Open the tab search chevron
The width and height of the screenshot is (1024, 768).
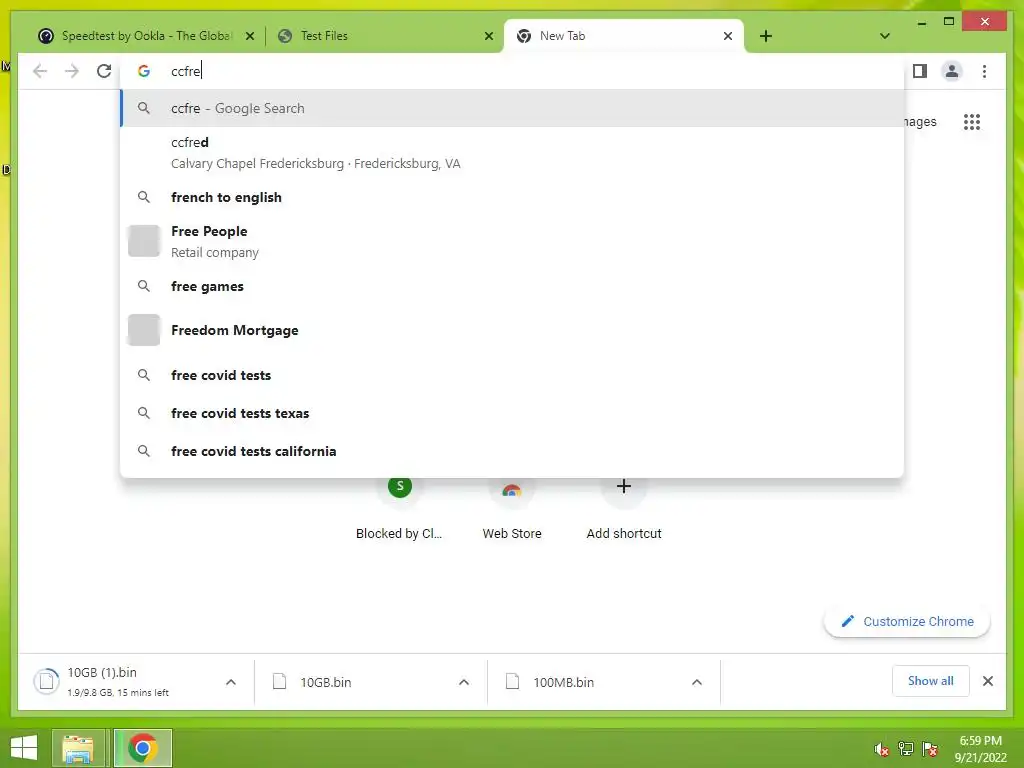coord(885,36)
